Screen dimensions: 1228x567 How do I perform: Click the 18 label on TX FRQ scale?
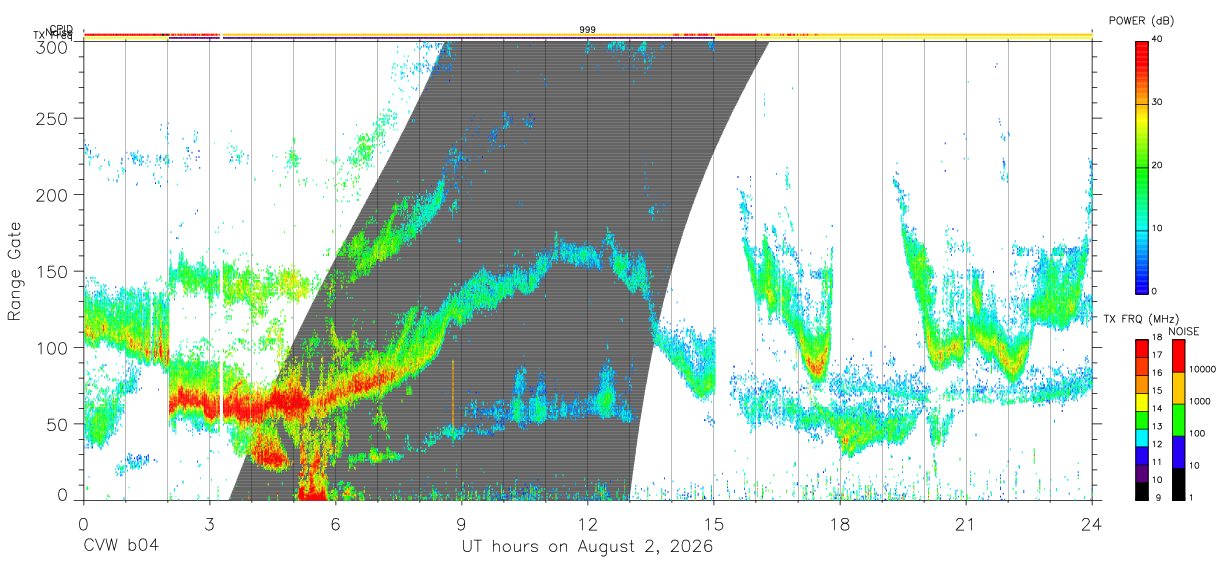click(x=1158, y=339)
